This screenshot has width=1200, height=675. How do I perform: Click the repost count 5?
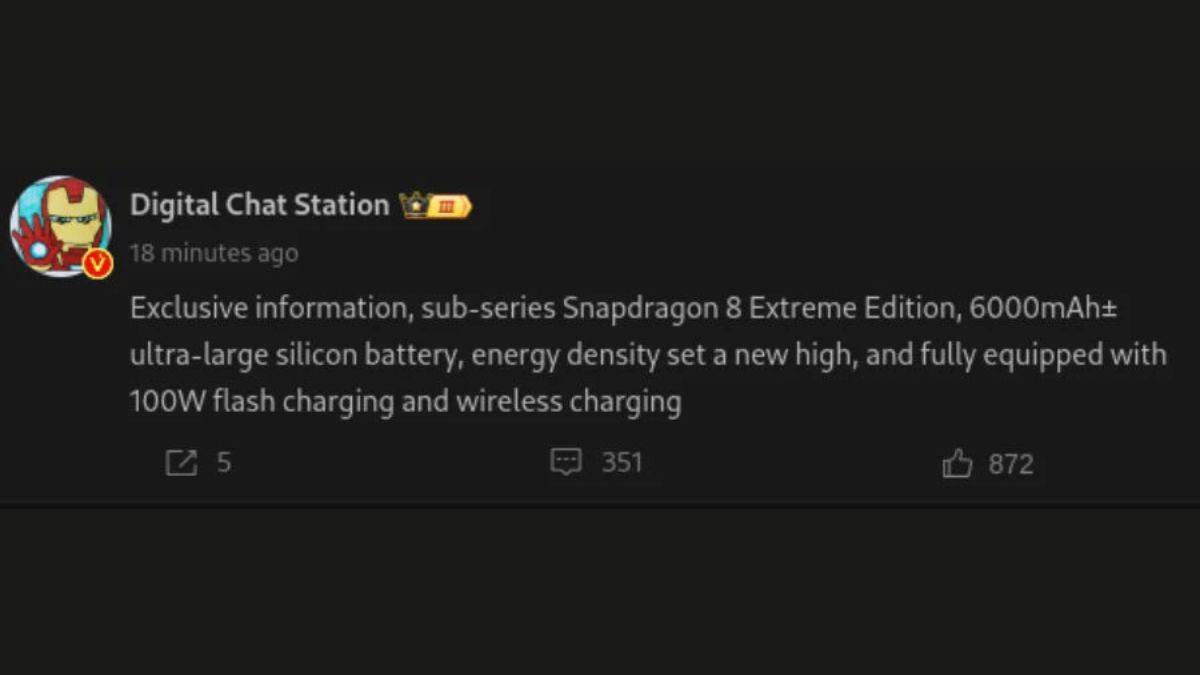[224, 463]
